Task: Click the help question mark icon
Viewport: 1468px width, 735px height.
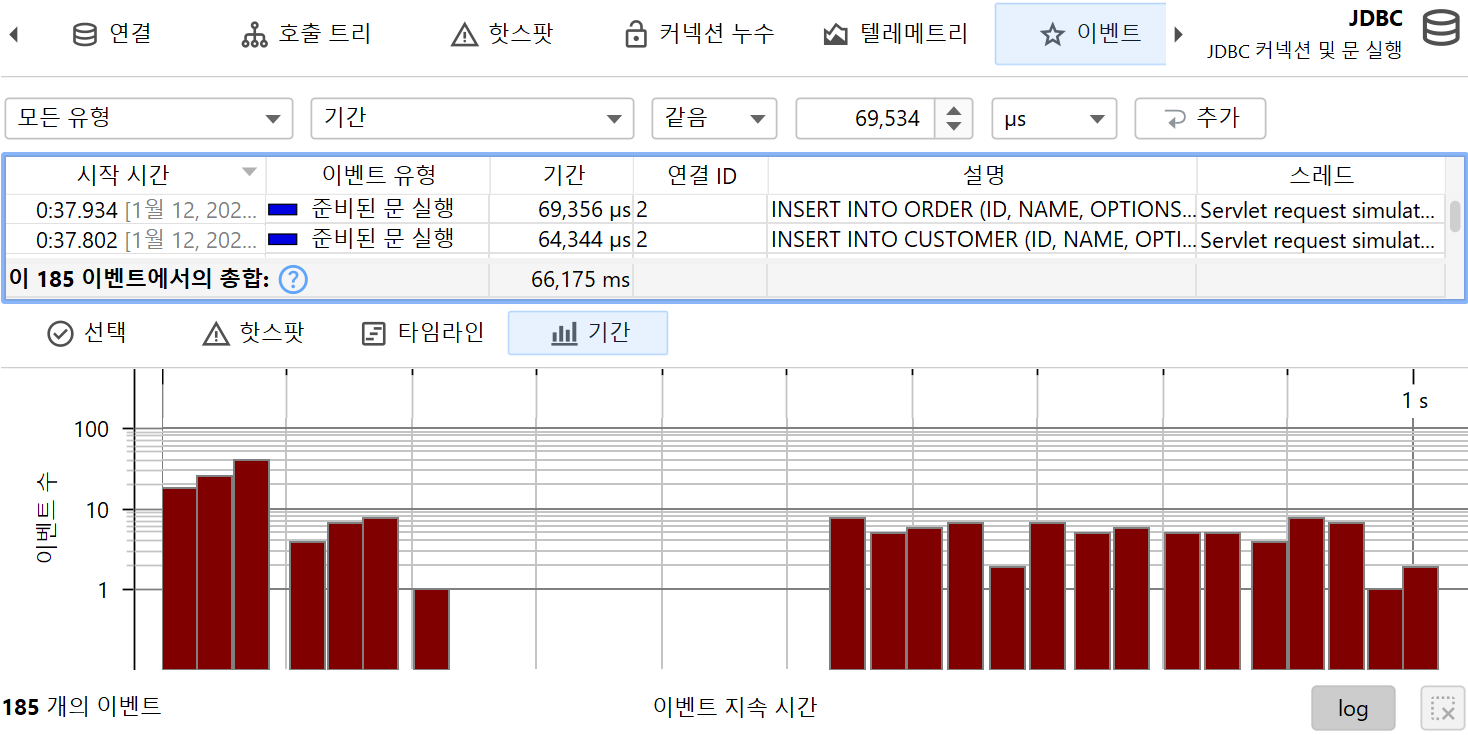Action: click(x=292, y=280)
